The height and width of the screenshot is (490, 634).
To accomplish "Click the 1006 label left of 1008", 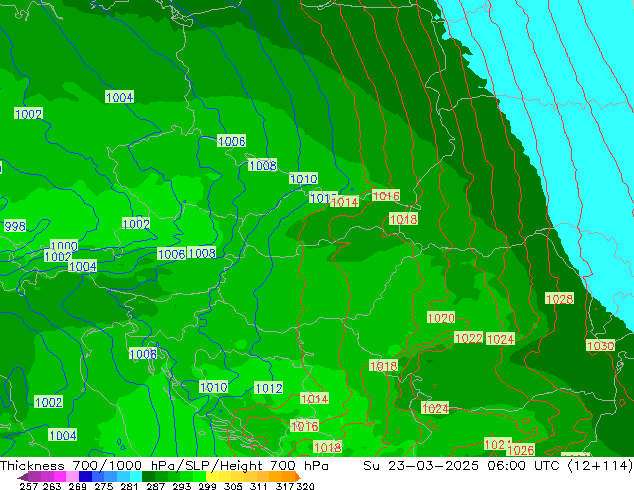I will coord(172,254).
